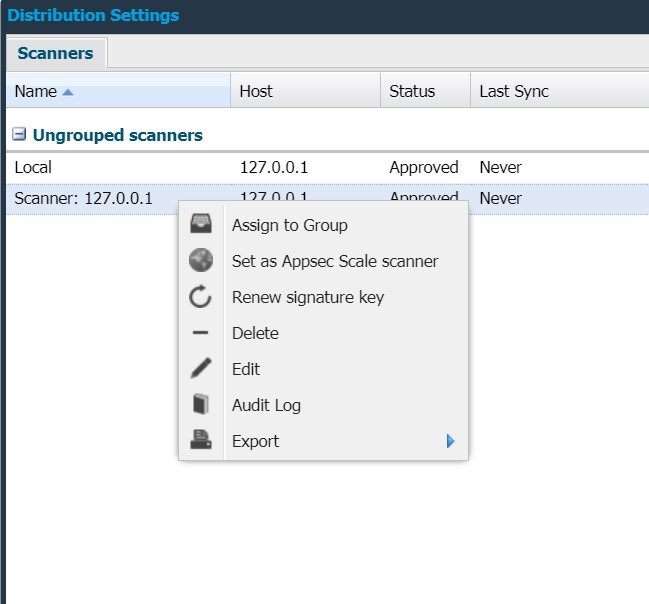
Task: Click the Name column sort arrow
Action: pos(68,92)
